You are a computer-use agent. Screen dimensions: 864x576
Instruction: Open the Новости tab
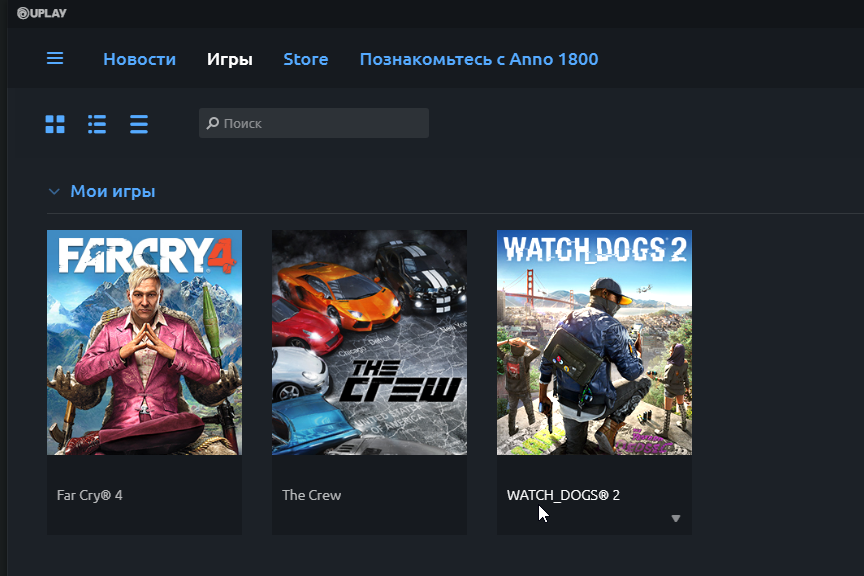[139, 59]
